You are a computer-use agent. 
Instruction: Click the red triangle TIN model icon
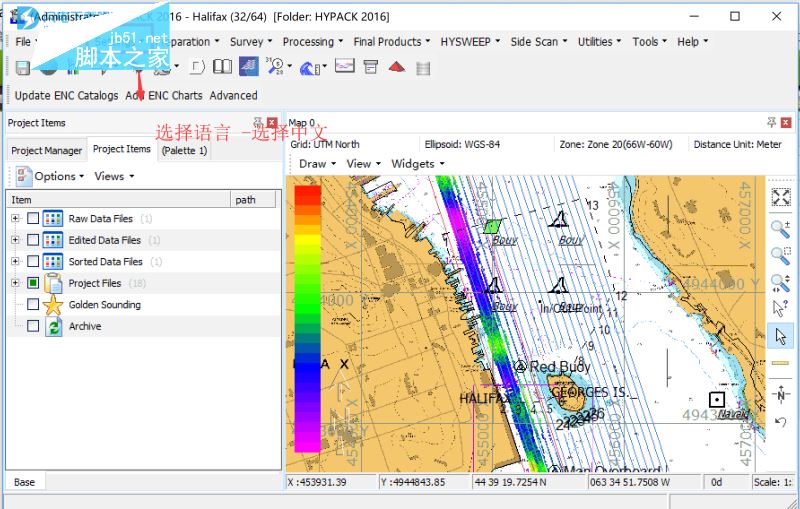397,67
